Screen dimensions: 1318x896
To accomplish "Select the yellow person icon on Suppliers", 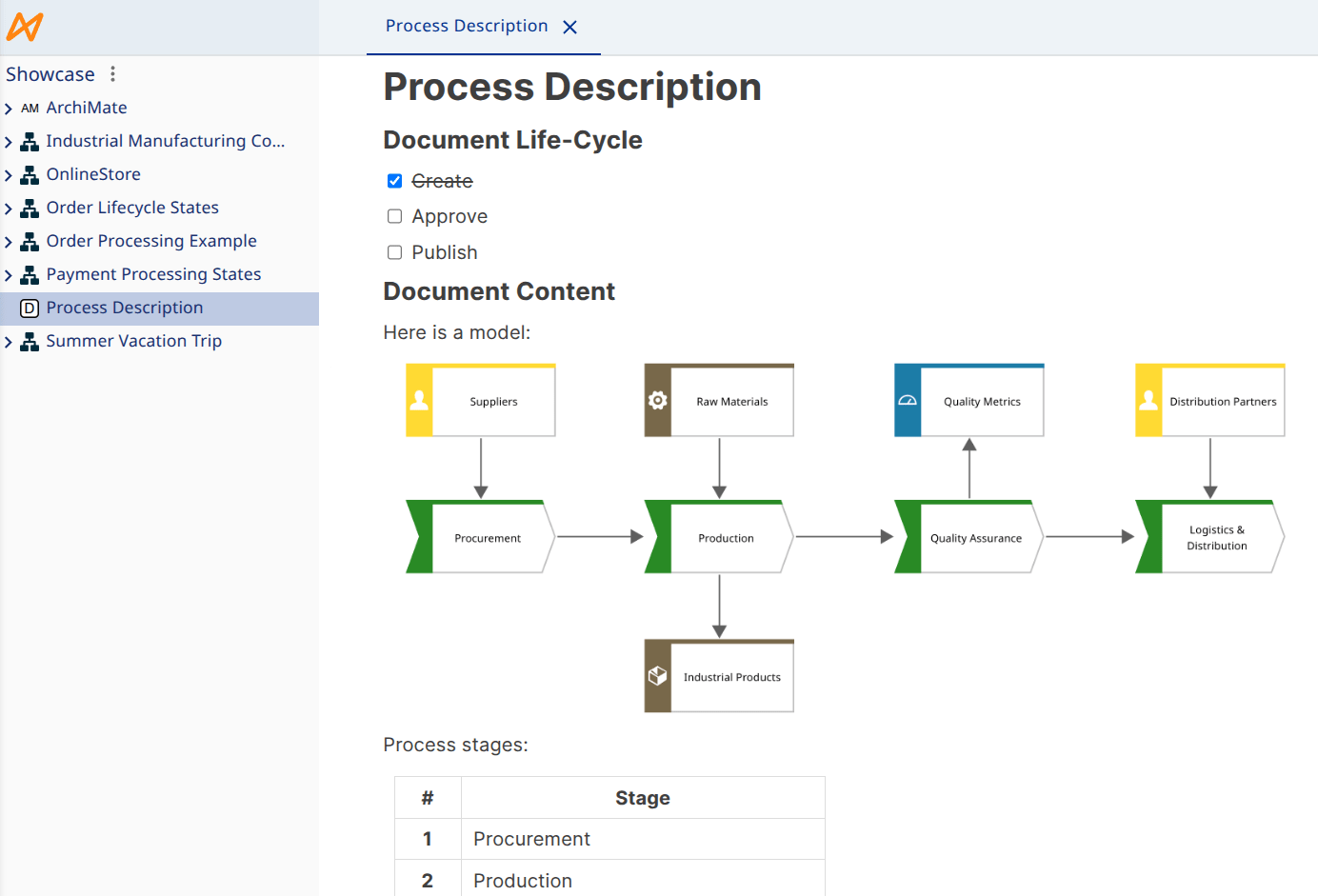I will 418,400.
